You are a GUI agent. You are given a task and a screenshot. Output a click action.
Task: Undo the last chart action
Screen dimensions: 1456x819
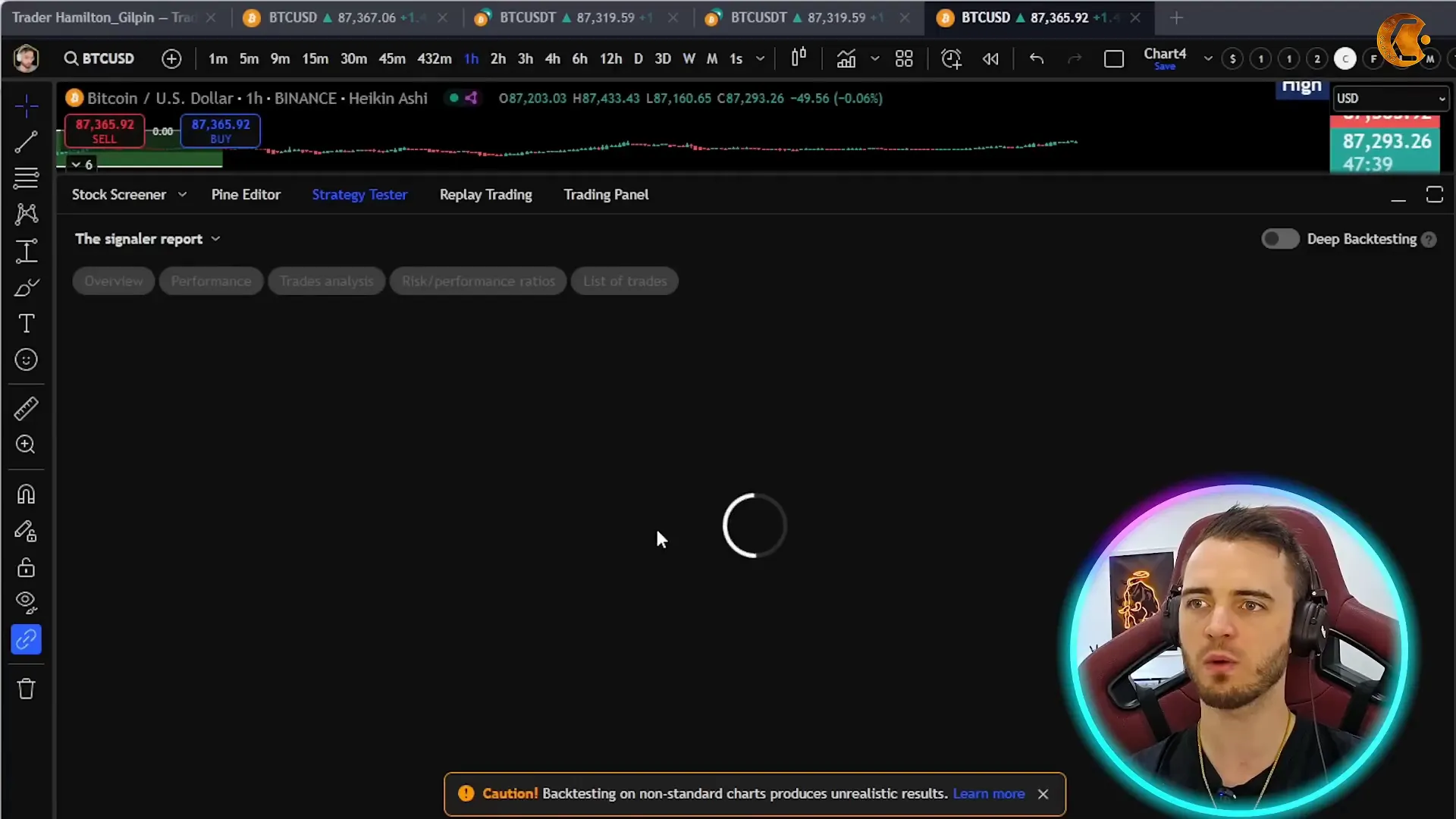1037,58
